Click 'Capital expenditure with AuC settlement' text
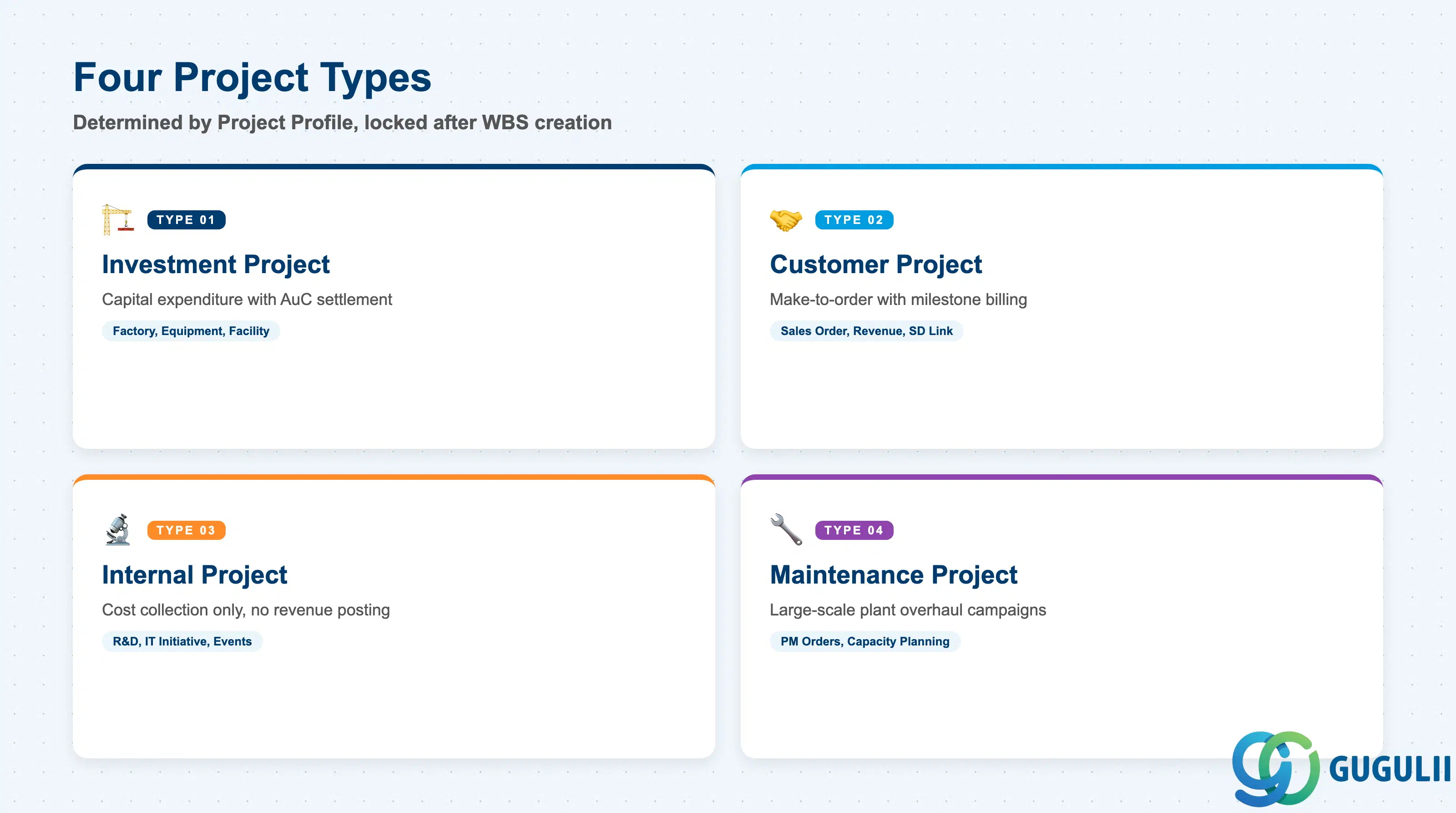This screenshot has height=813, width=1456. (247, 299)
